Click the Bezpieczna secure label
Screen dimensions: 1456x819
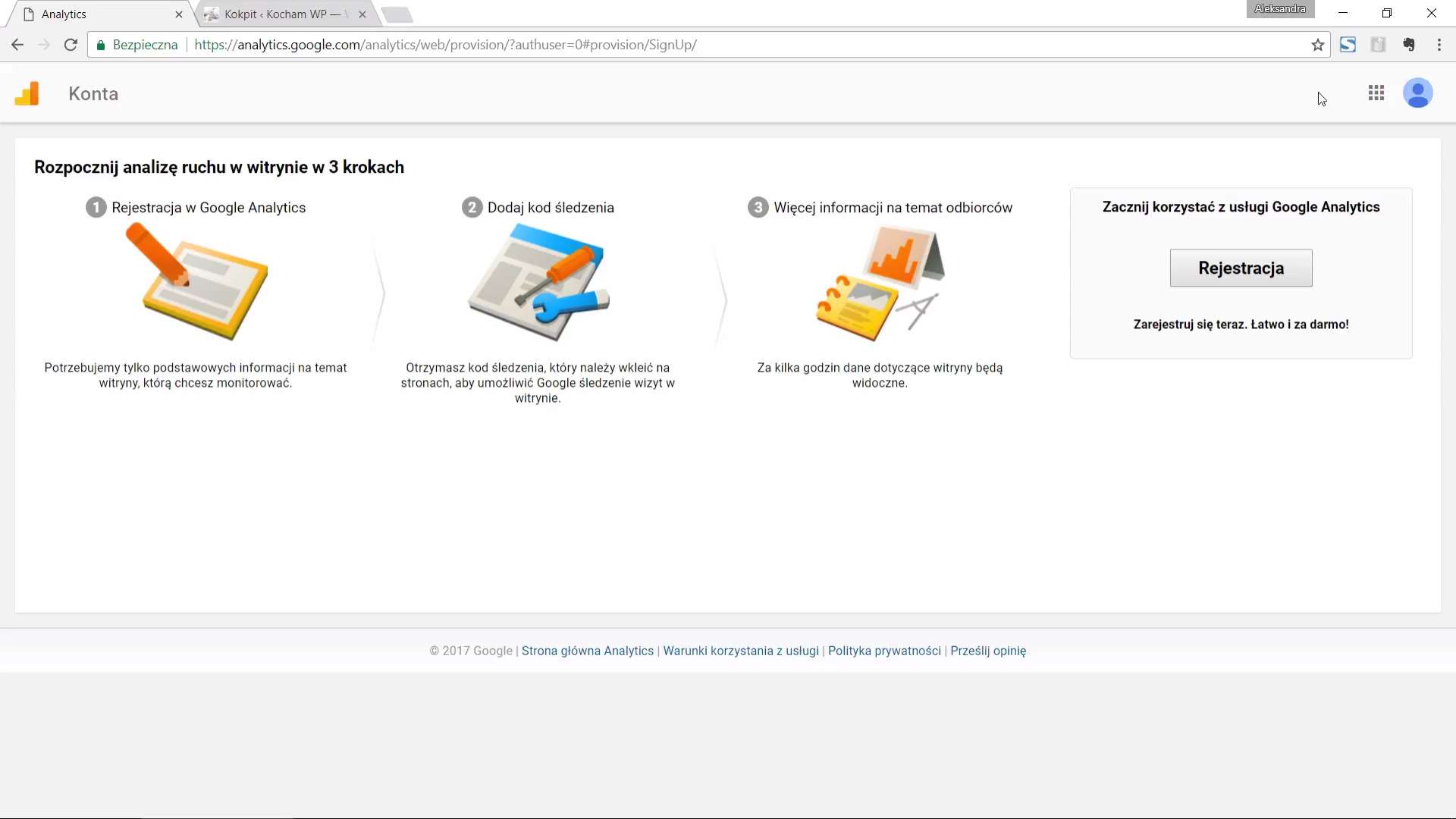tap(145, 45)
